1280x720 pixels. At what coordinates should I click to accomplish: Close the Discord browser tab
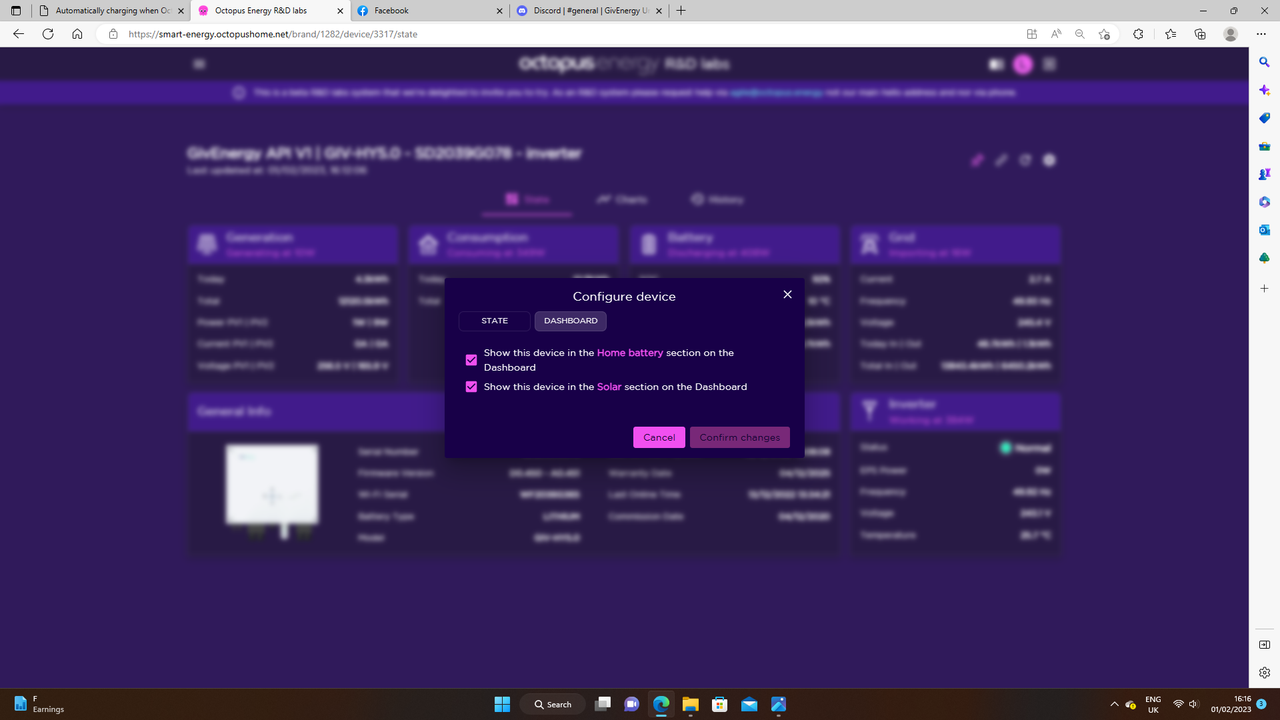[658, 10]
